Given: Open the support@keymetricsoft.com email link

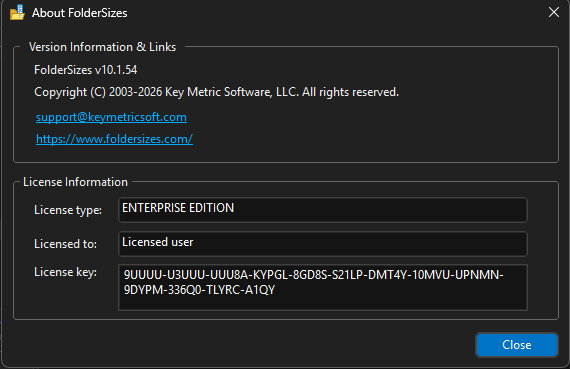Looking at the screenshot, I should [111, 117].
